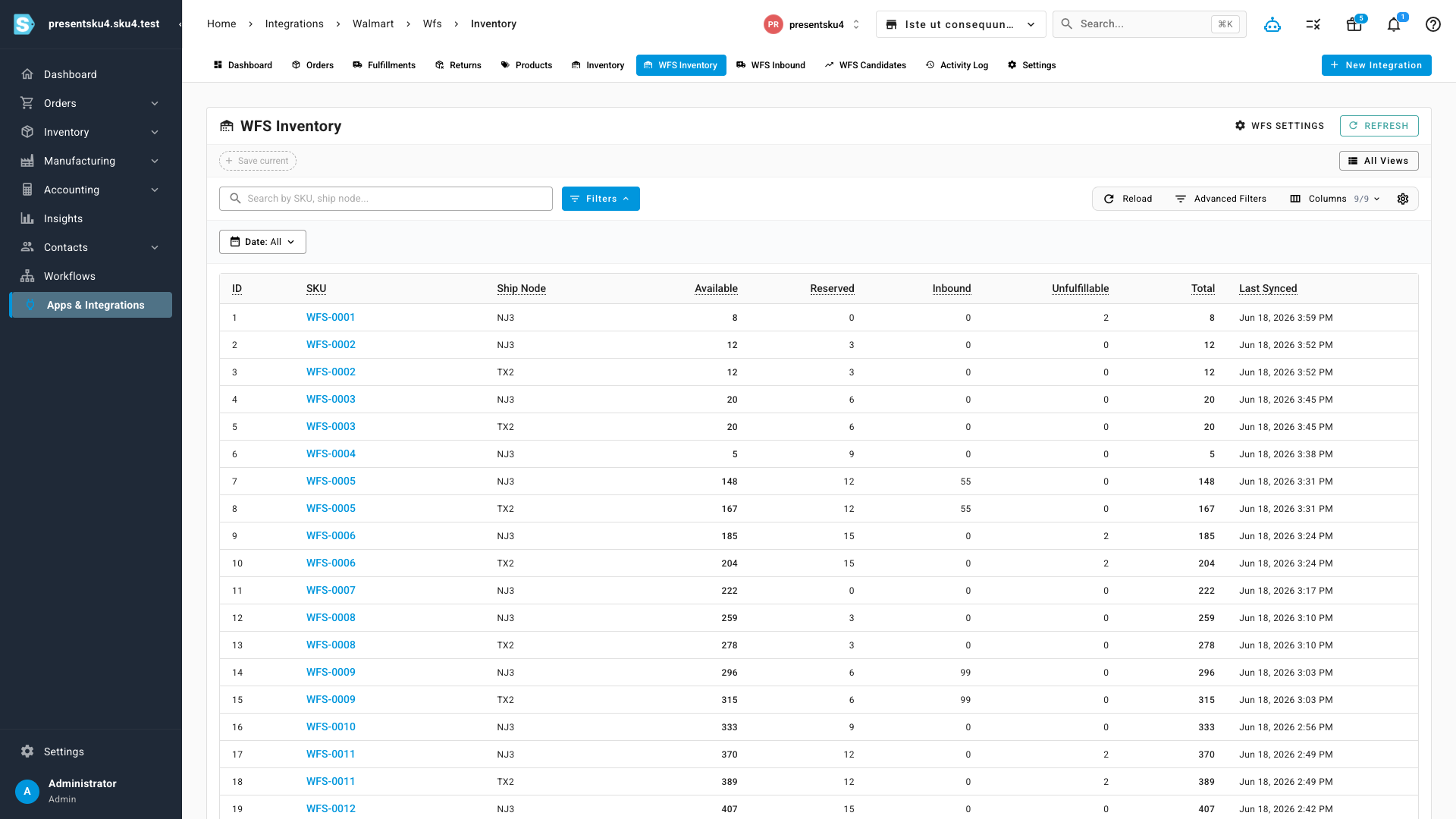This screenshot has width=1456, height=819.
Task: Click the REFRESH button
Action: coord(1379,126)
